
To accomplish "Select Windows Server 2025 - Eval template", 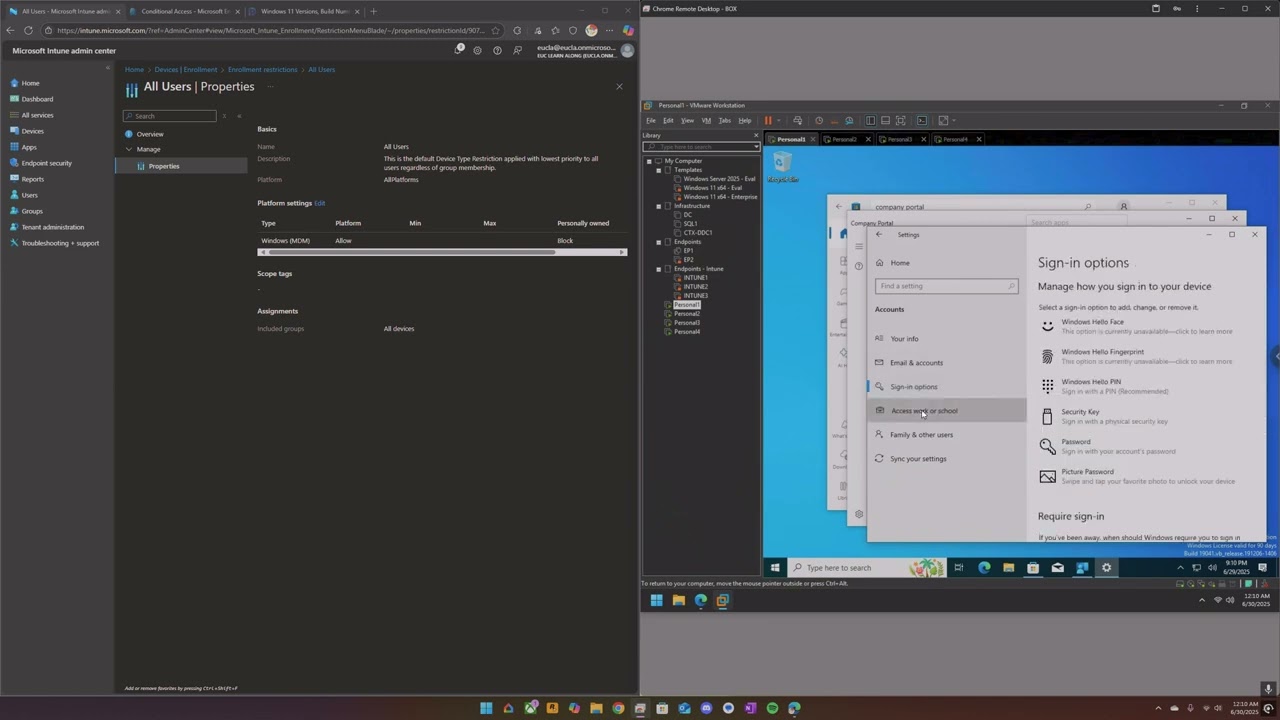I will click(716, 179).
